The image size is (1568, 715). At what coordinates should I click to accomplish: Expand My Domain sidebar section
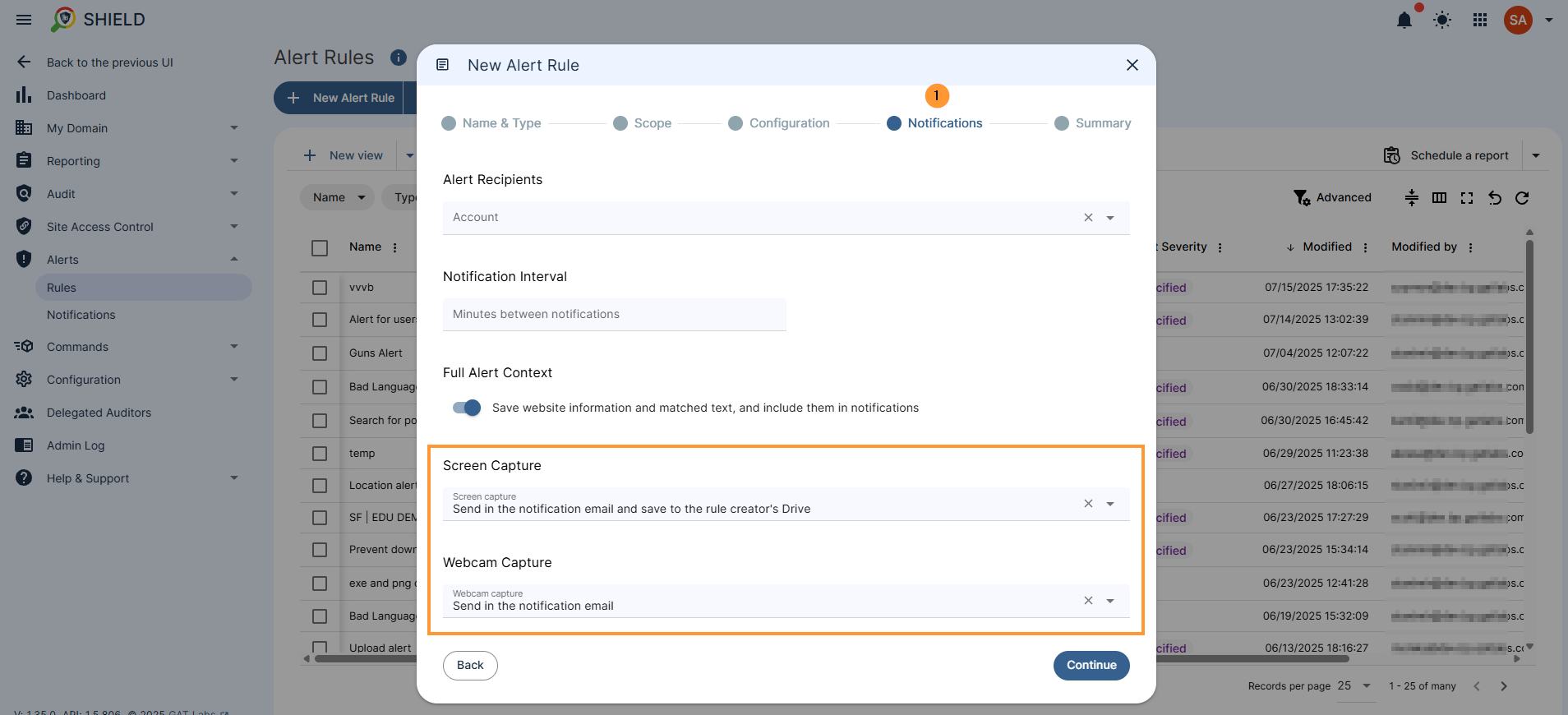(234, 128)
